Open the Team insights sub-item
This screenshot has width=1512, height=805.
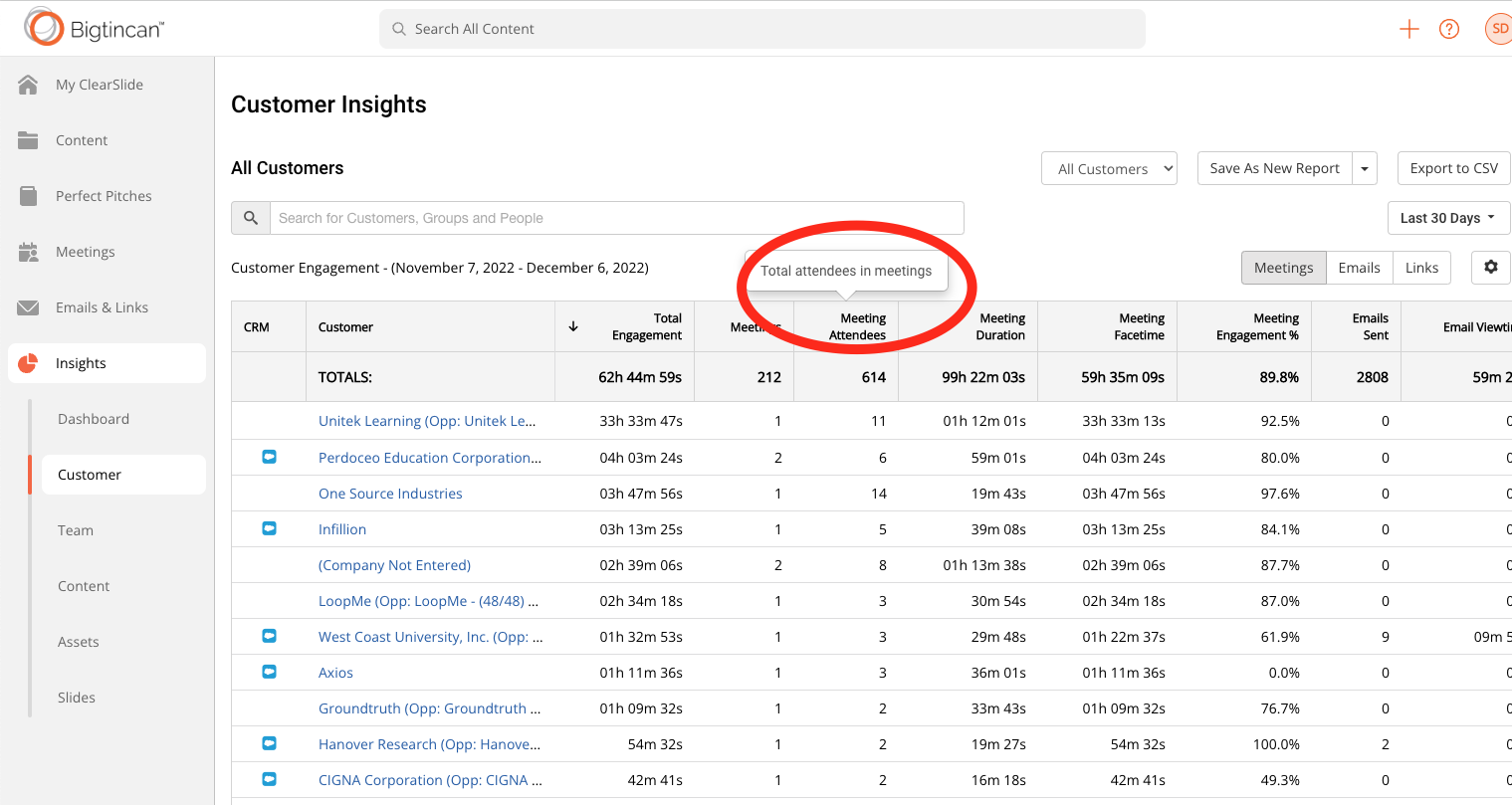[76, 530]
